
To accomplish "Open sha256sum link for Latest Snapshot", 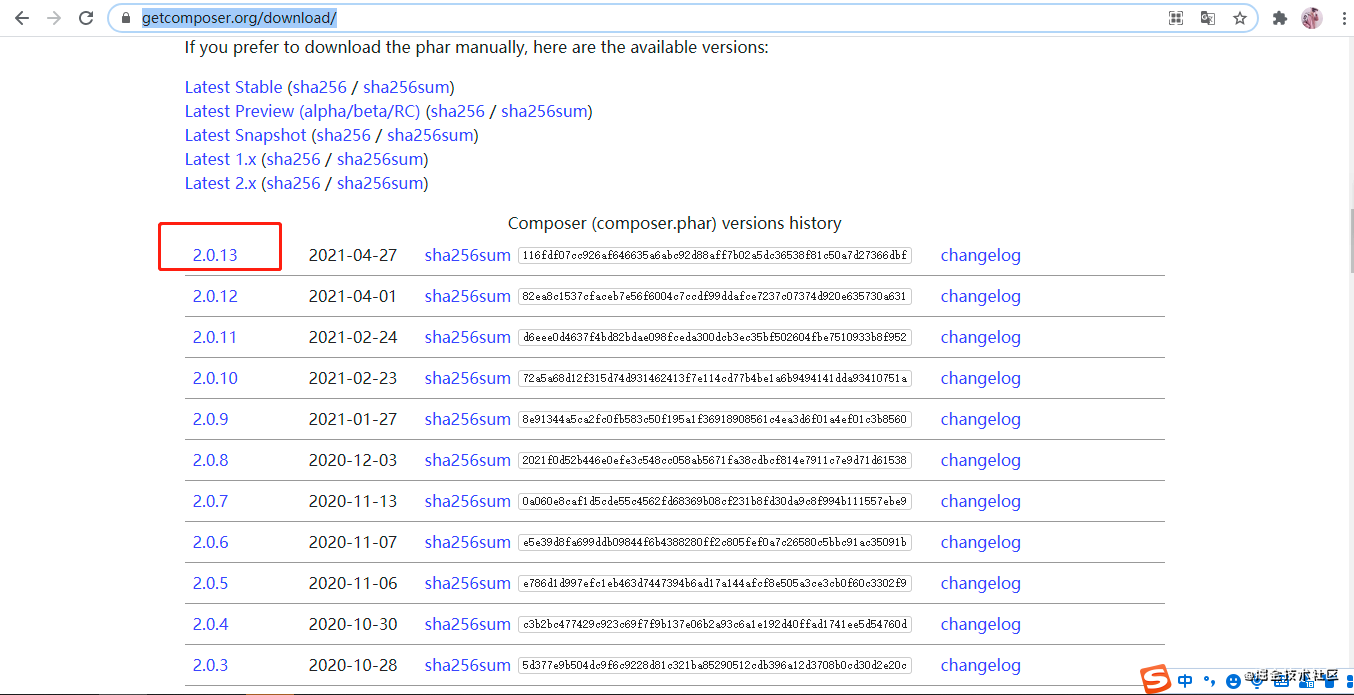I will (430, 135).
